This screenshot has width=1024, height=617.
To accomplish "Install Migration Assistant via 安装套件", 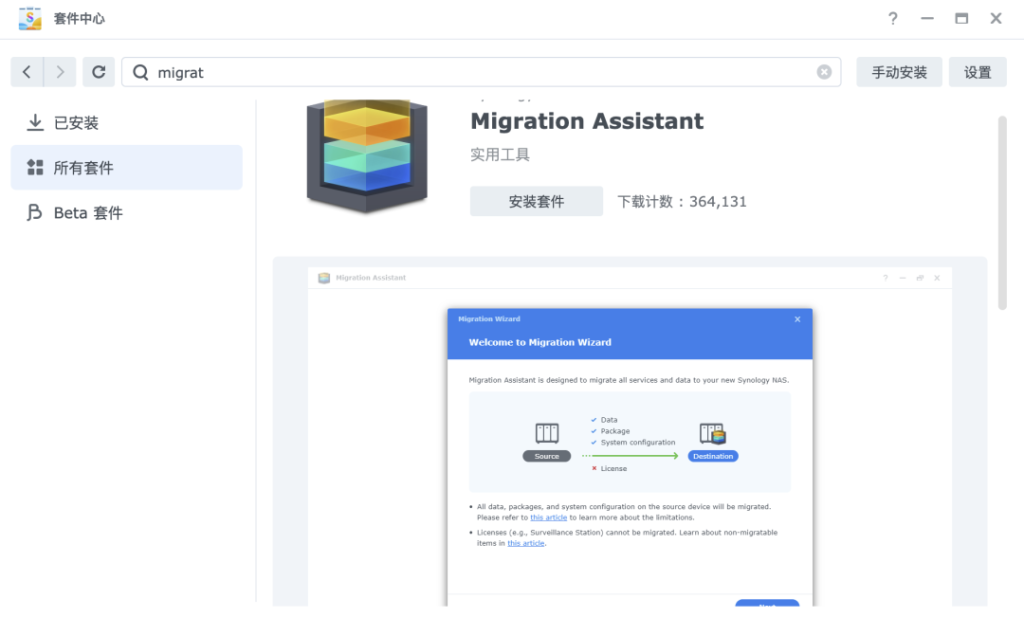I will click(536, 201).
